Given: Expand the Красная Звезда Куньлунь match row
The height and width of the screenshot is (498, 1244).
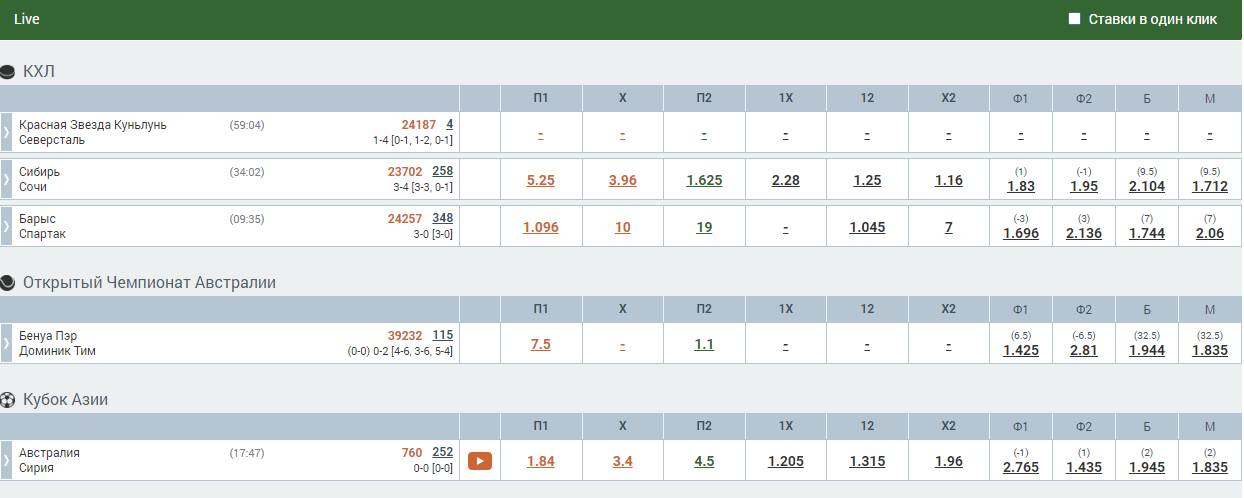Looking at the screenshot, I should click(6, 132).
